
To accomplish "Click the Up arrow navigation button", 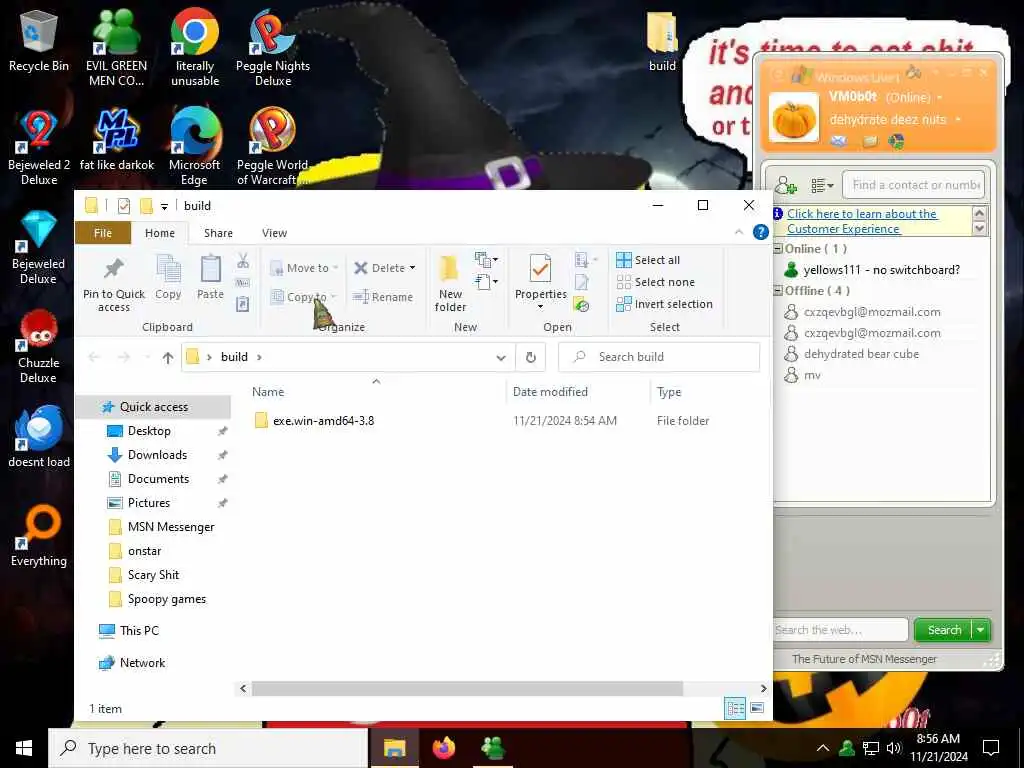I will point(168,357).
